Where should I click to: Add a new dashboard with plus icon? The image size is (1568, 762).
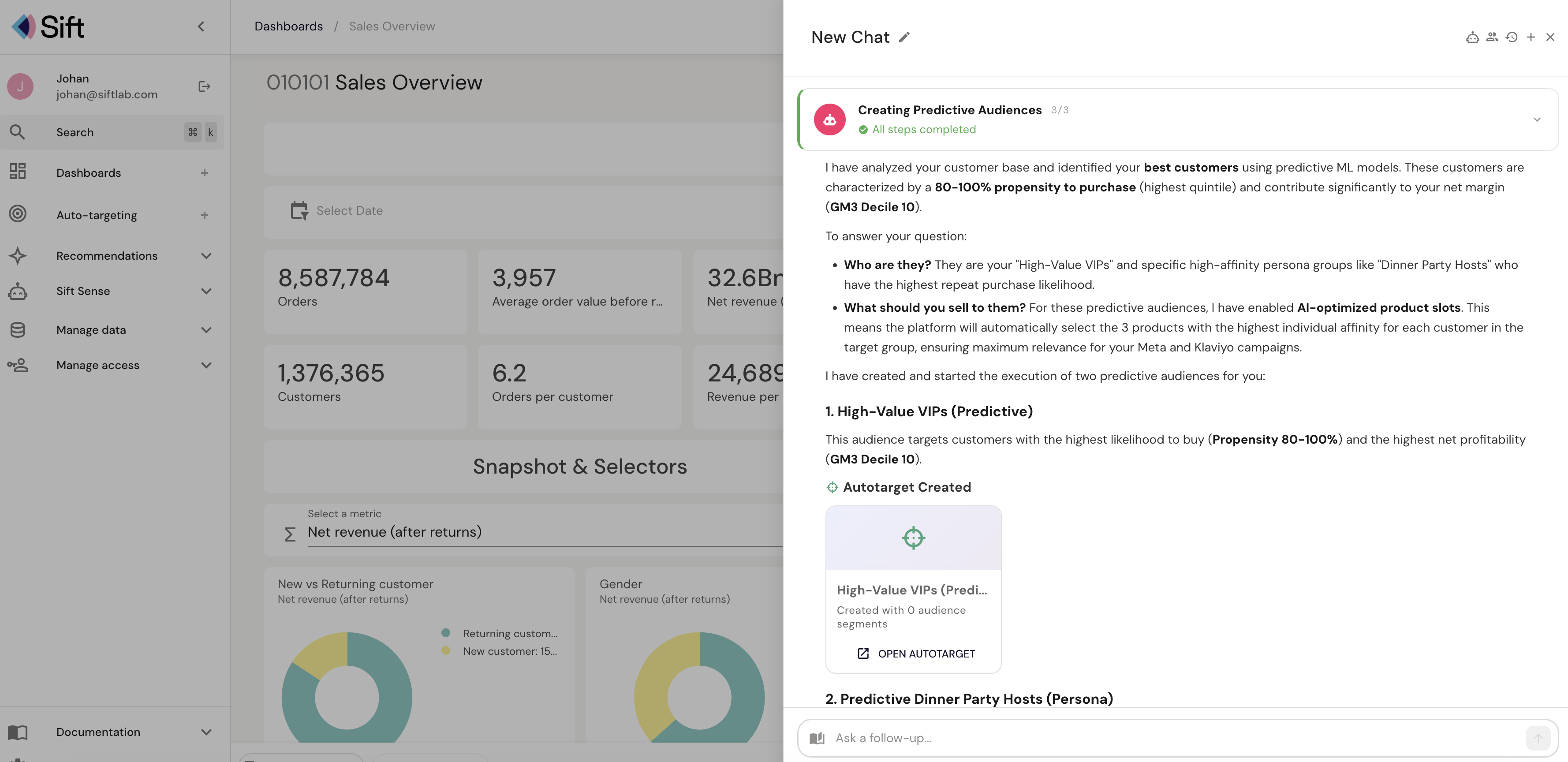click(205, 173)
